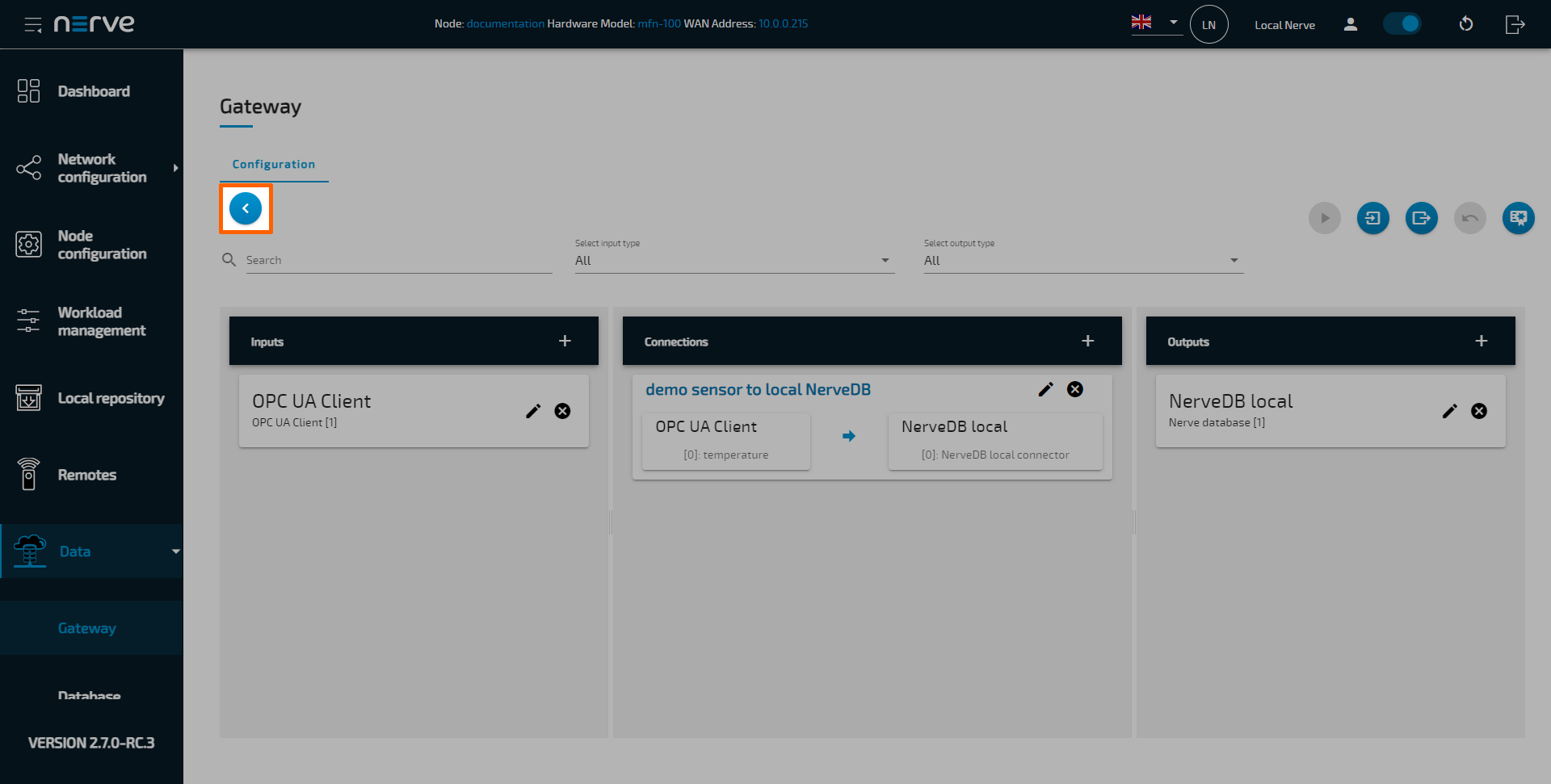Add a new connection with plus icon
Image resolution: width=1551 pixels, height=784 pixels.
point(1087,341)
